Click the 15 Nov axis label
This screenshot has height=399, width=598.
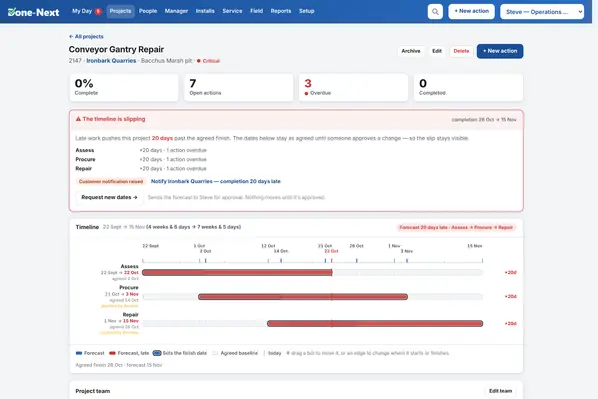point(475,246)
